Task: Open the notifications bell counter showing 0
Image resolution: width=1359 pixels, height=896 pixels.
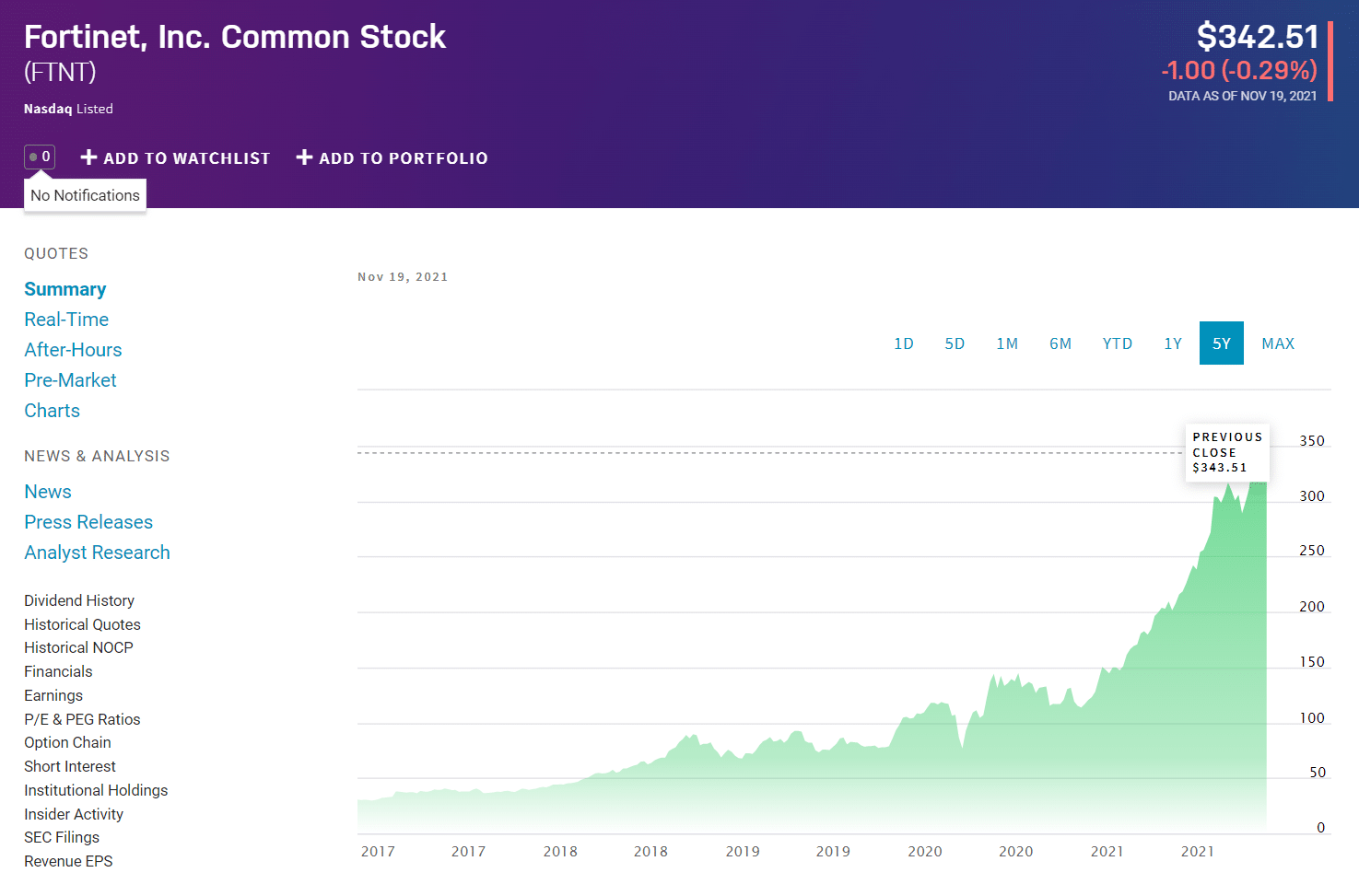Action: (40, 157)
